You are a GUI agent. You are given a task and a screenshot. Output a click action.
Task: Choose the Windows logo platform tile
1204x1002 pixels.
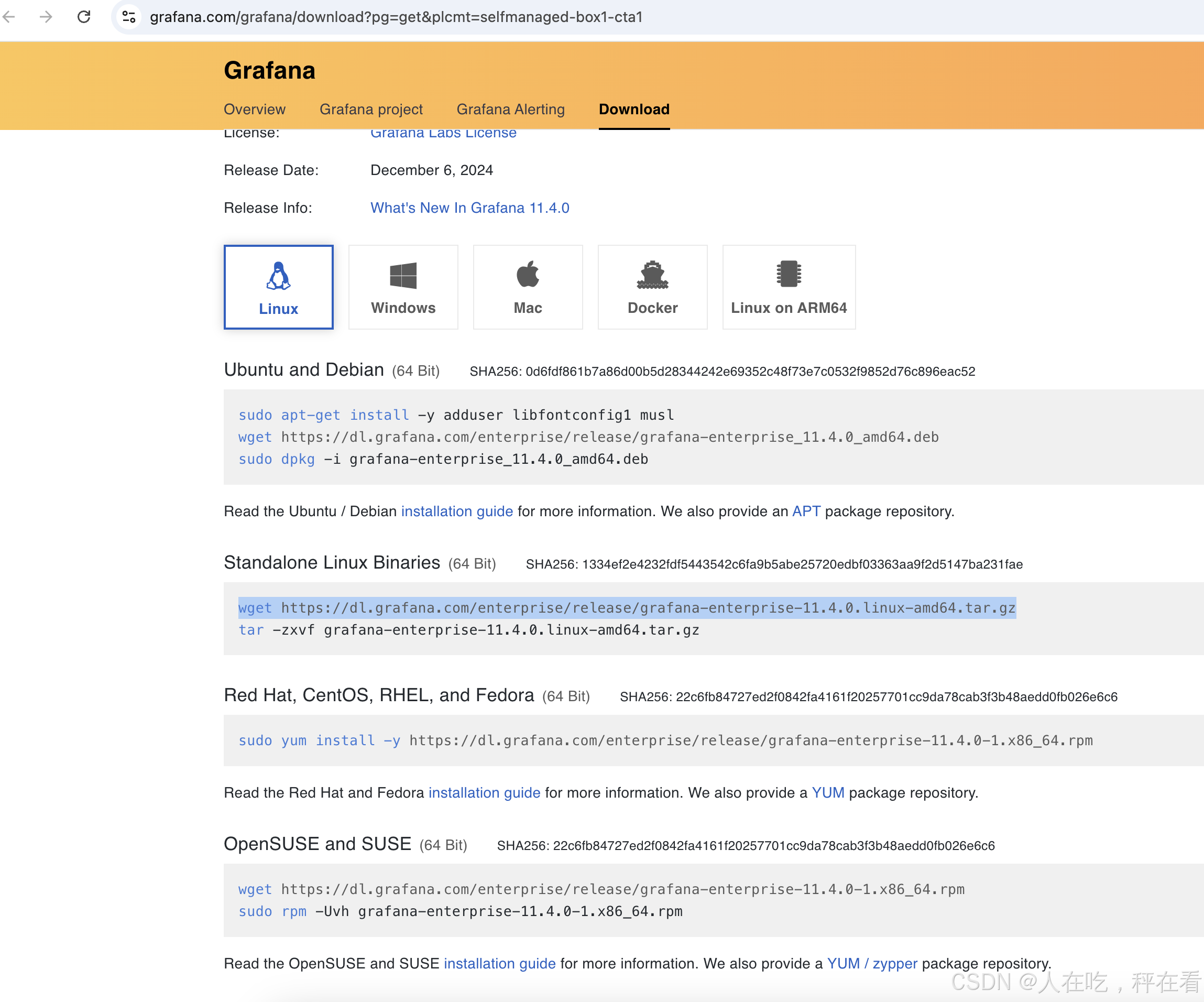click(403, 276)
